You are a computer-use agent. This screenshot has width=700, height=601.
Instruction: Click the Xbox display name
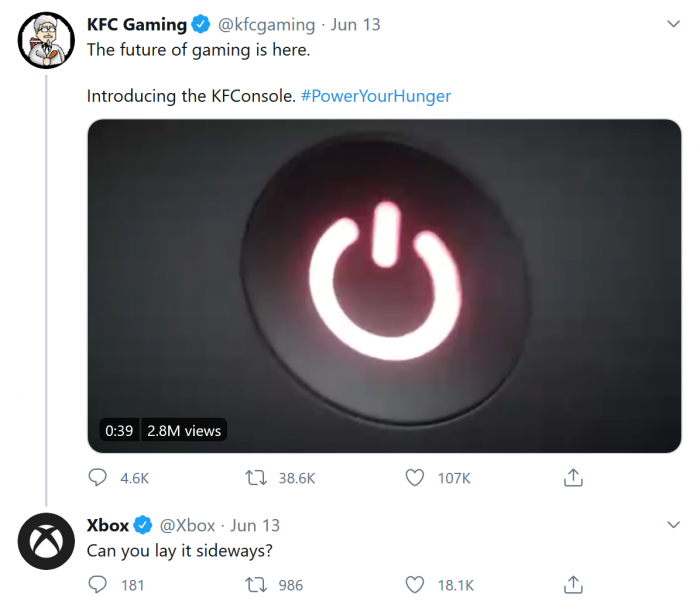pos(108,525)
